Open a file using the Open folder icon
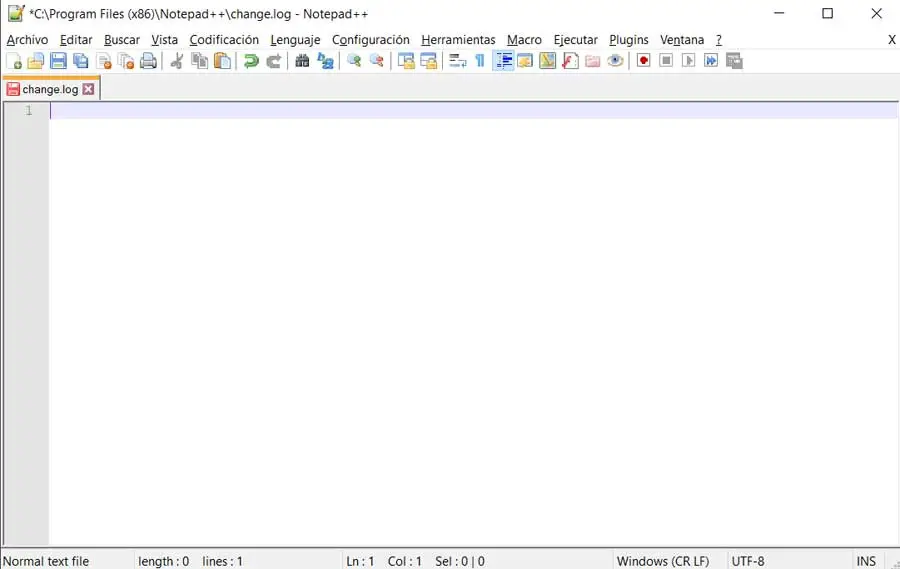Screen dimensions: 900x569 pyautogui.click(x=36, y=61)
